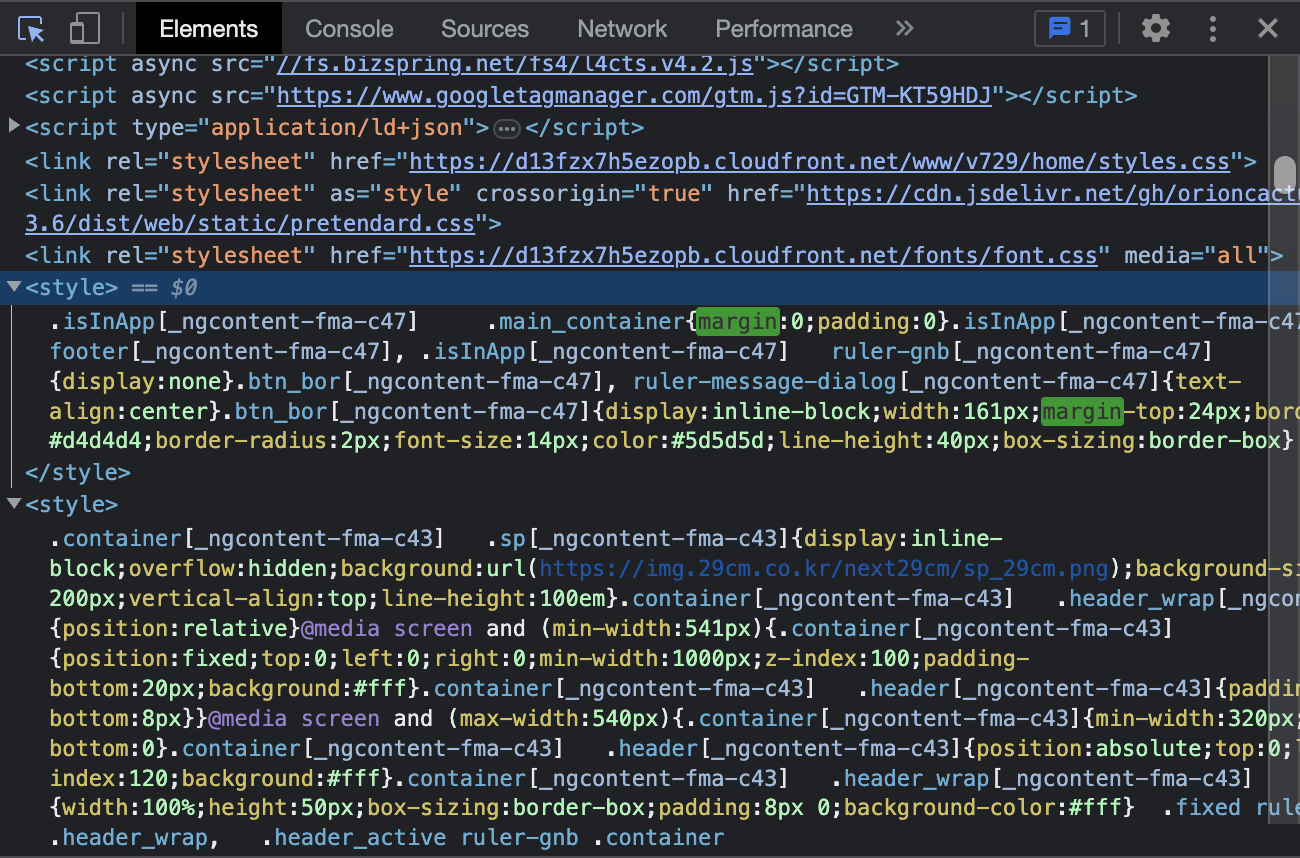1300x858 pixels.
Task: Click the {display:none} rule text
Action: 141,382
